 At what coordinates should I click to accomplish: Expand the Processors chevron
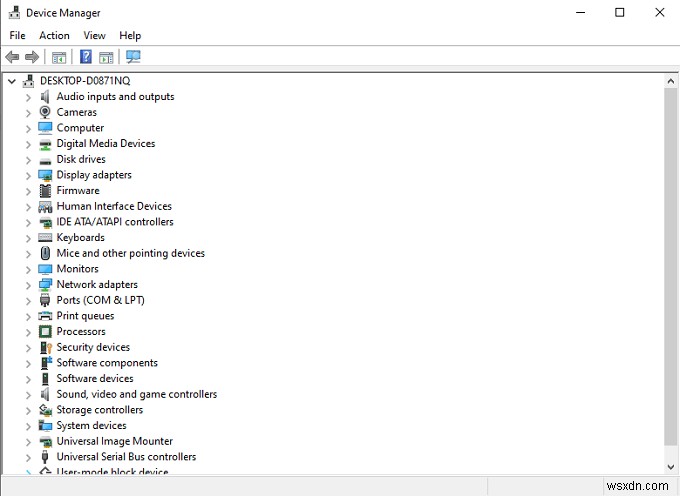click(x=28, y=332)
